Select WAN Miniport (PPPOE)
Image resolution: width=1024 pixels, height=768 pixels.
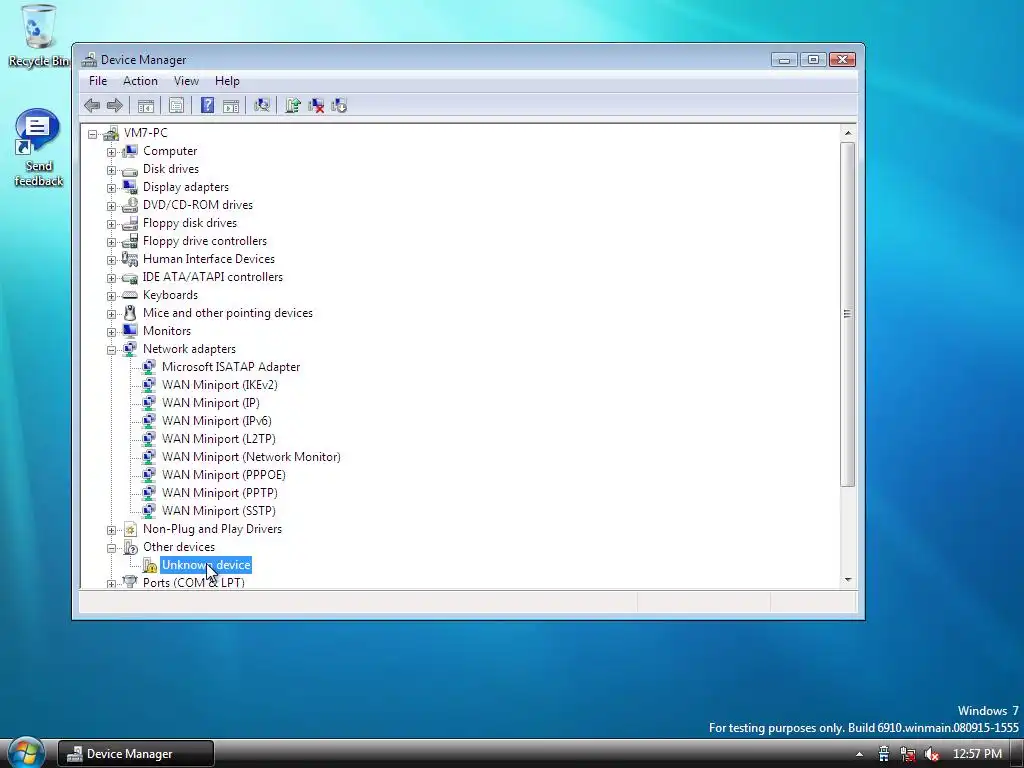point(224,475)
